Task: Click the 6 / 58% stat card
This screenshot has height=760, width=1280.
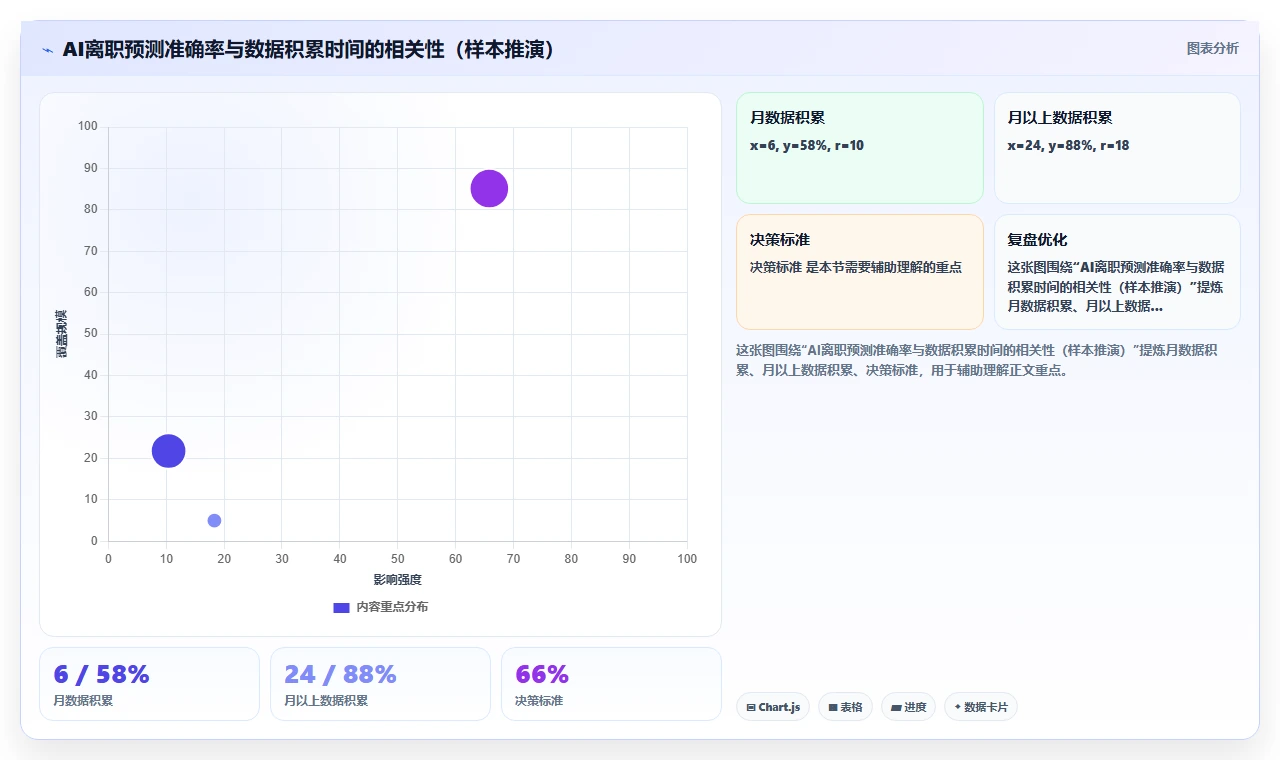Action: point(149,684)
